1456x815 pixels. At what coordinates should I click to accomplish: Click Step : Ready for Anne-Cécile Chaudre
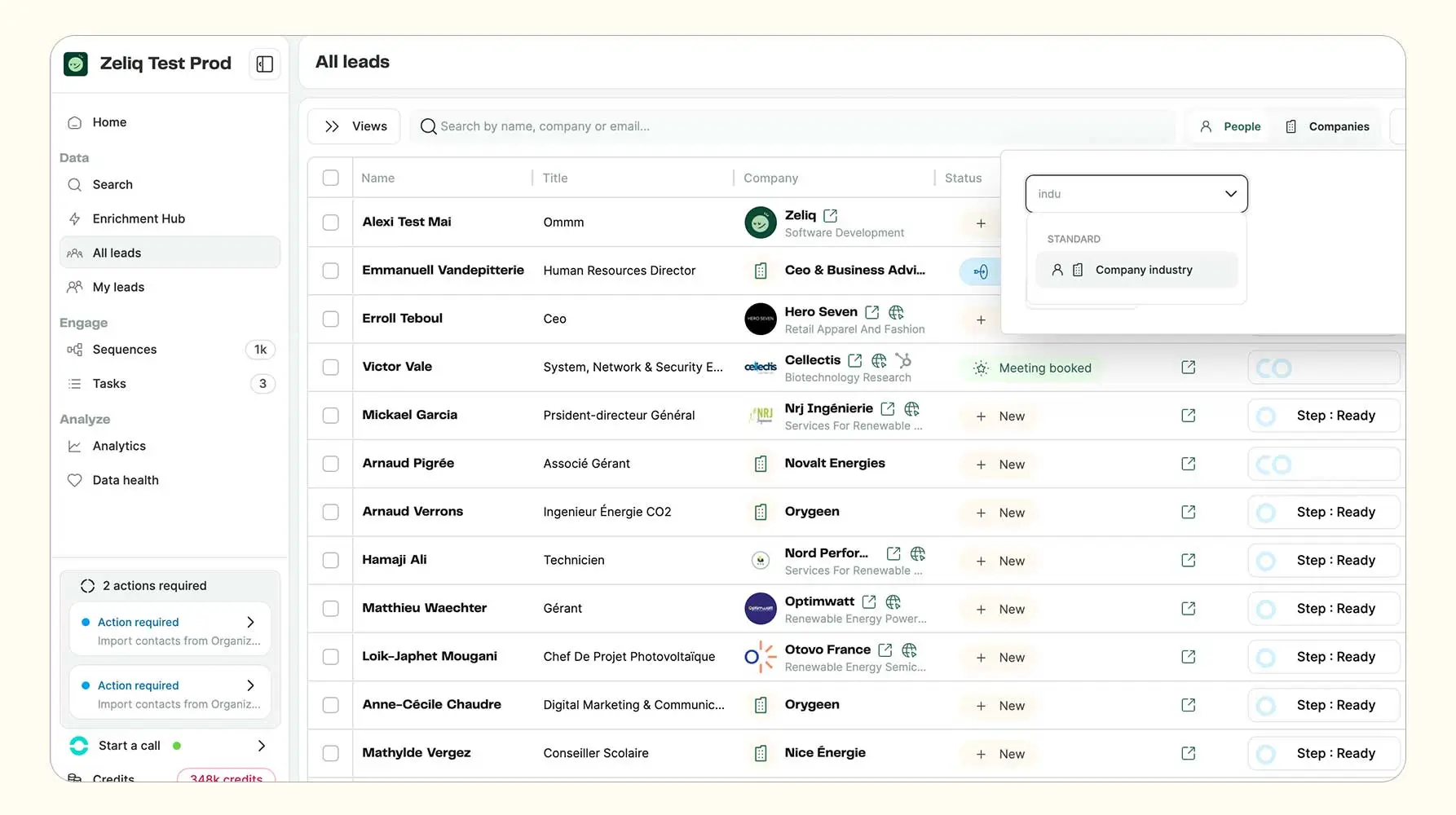[1324, 705]
